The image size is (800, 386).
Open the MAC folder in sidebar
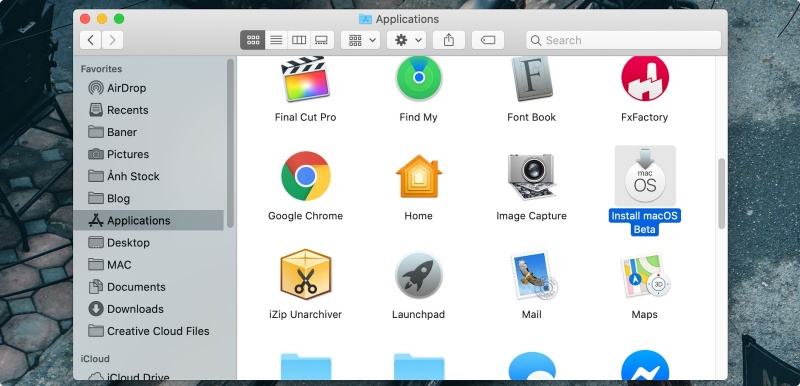point(148,265)
